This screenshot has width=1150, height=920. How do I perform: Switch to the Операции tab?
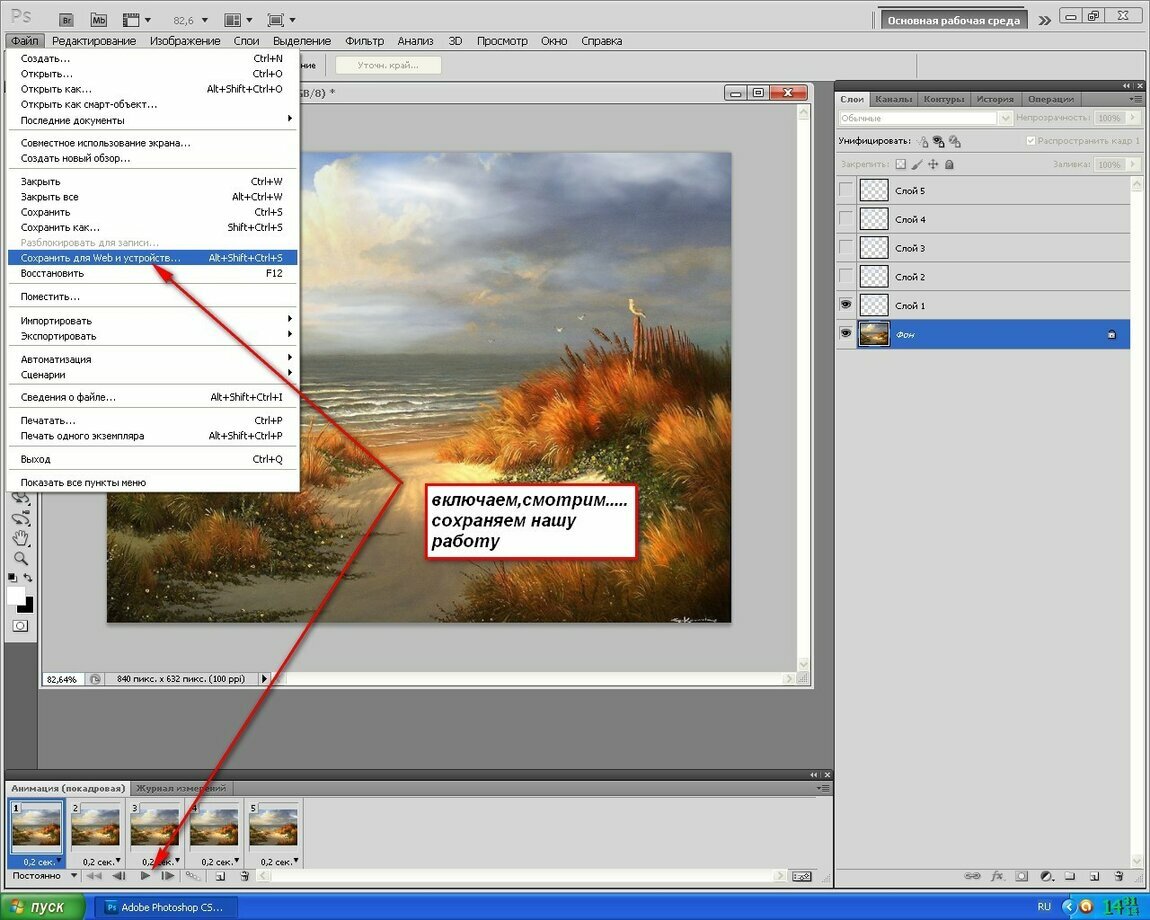point(1050,99)
